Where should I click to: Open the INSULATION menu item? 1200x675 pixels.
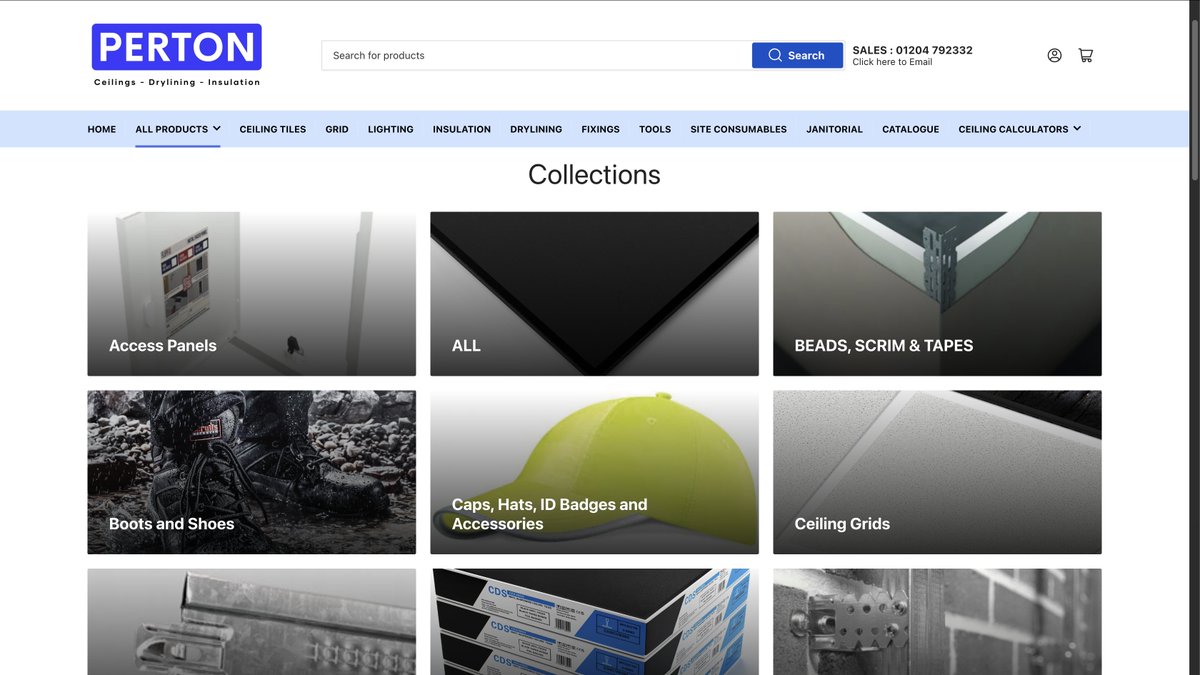pyautogui.click(x=462, y=129)
